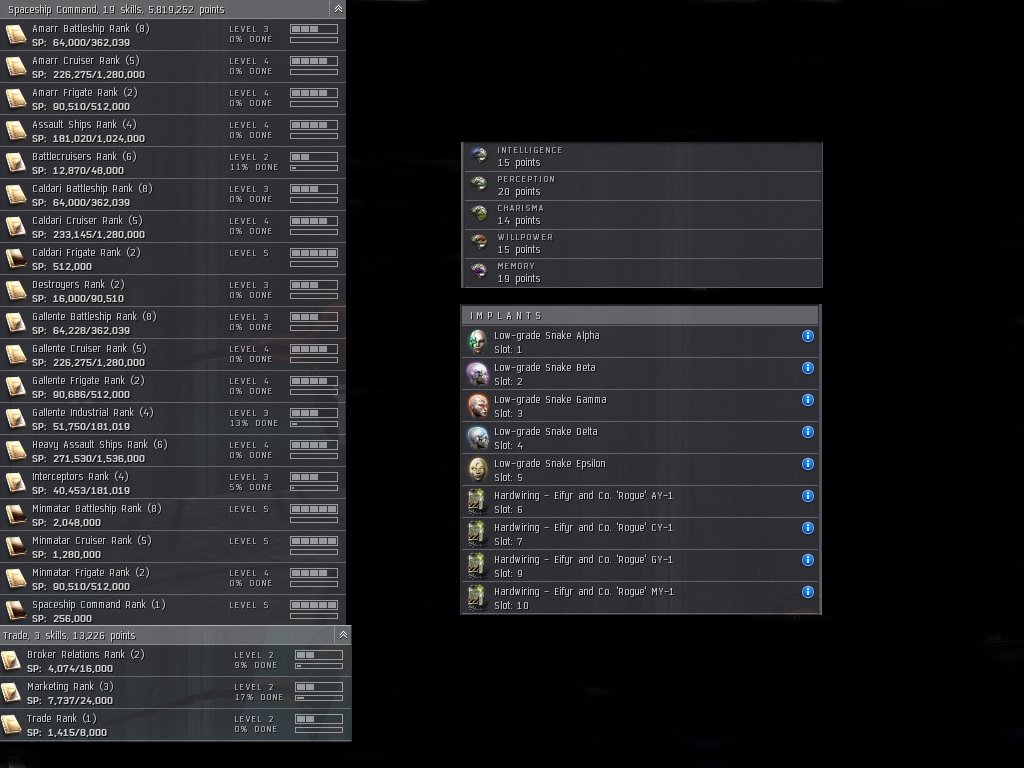Click the Rogue GY-1 hardwiring icon
This screenshot has height=768, width=1024.
pos(477,566)
